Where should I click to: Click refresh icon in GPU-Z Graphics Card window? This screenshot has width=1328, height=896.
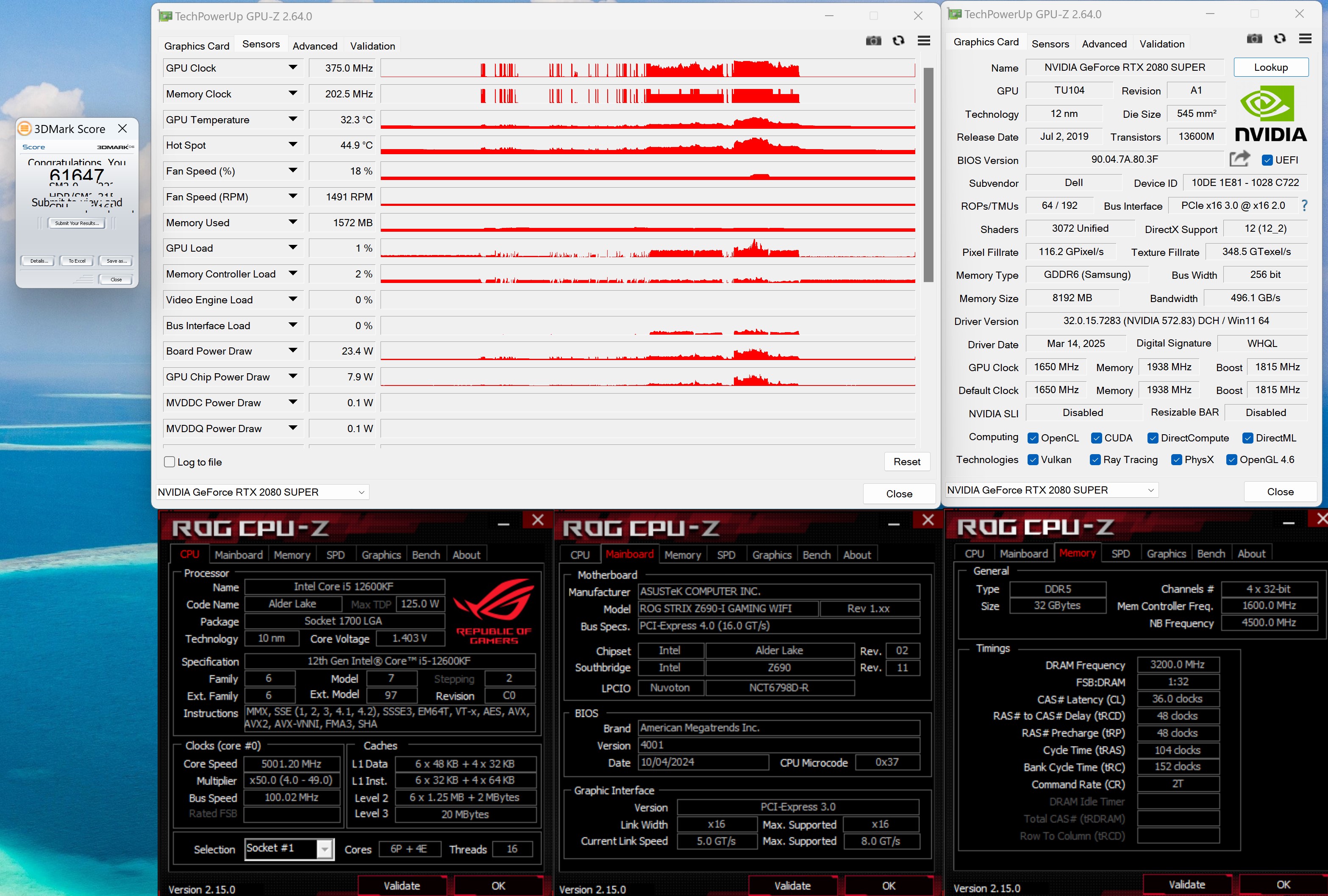[1280, 38]
